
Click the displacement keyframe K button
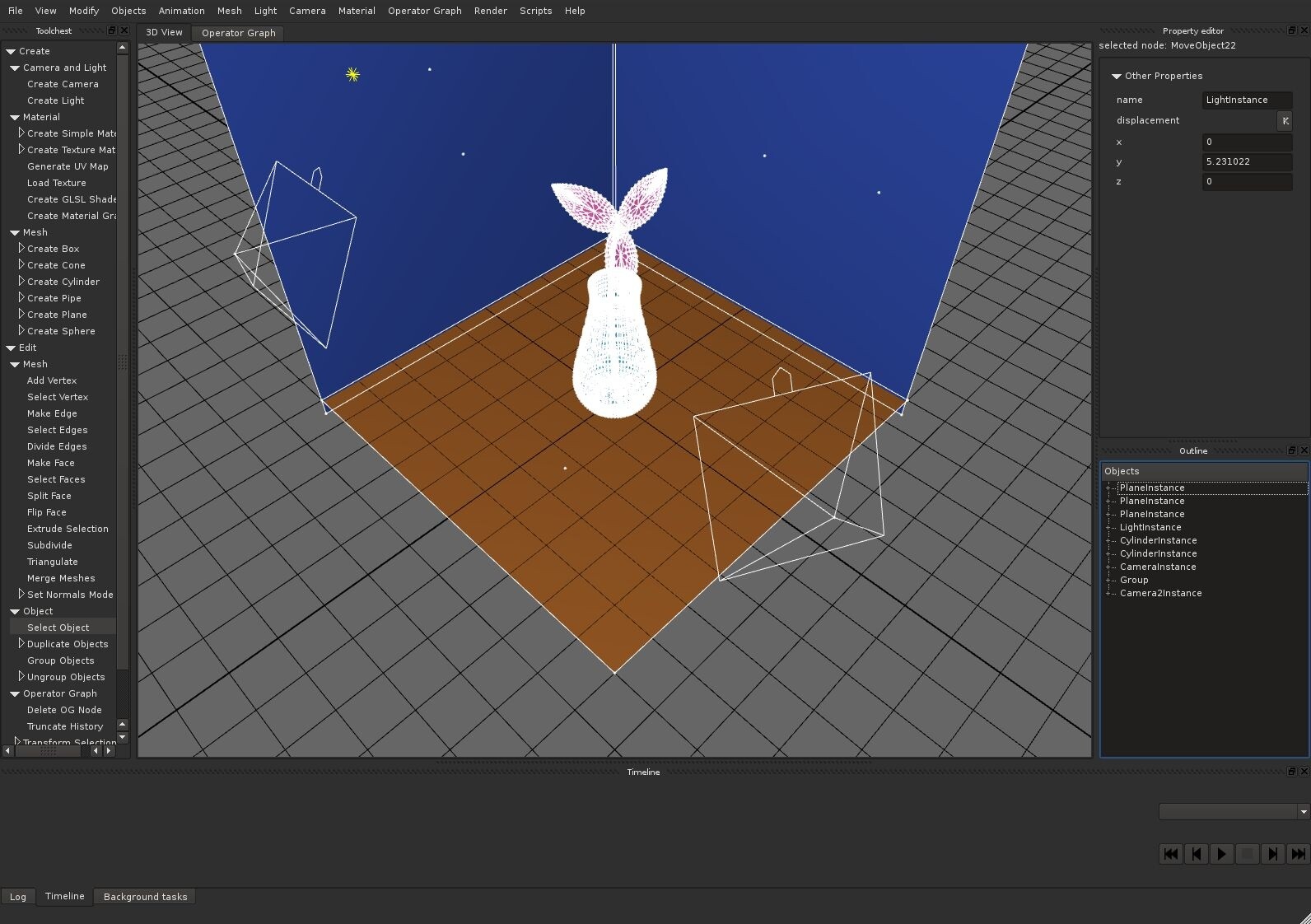1285,121
